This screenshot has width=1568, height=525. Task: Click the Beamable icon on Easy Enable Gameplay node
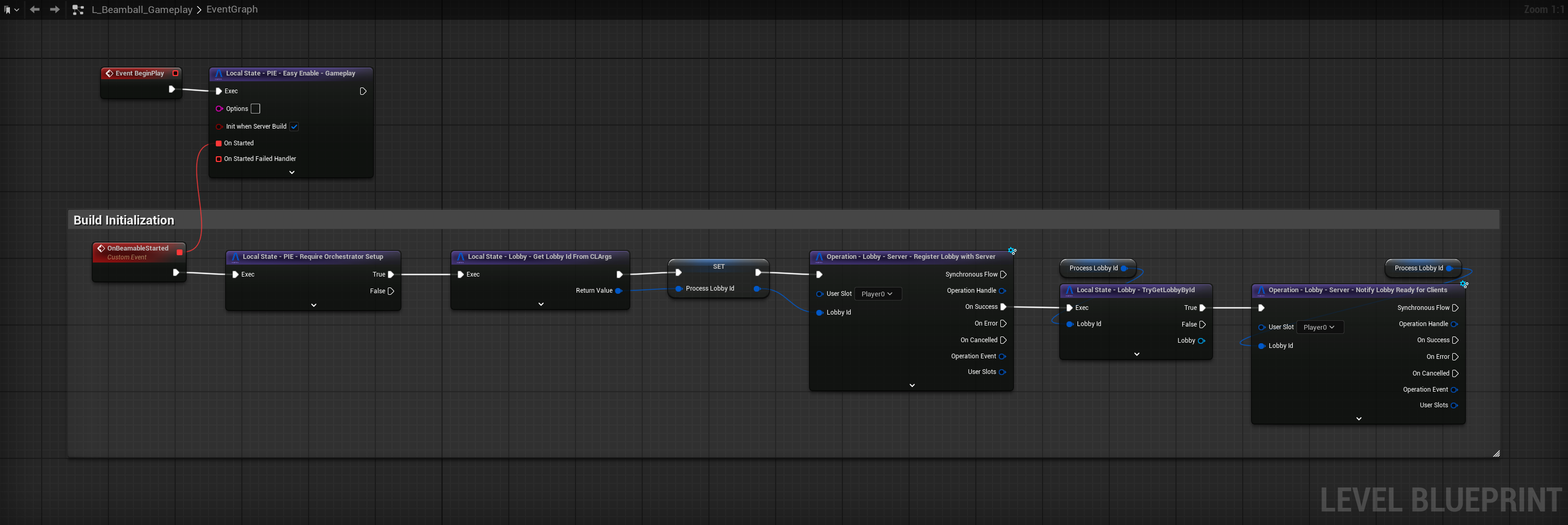[218, 73]
